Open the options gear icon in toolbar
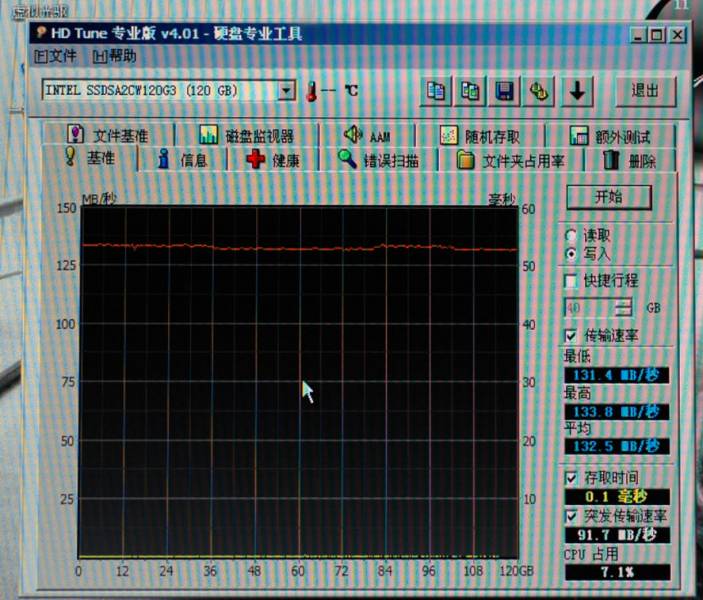The width and height of the screenshot is (703, 600). point(540,91)
